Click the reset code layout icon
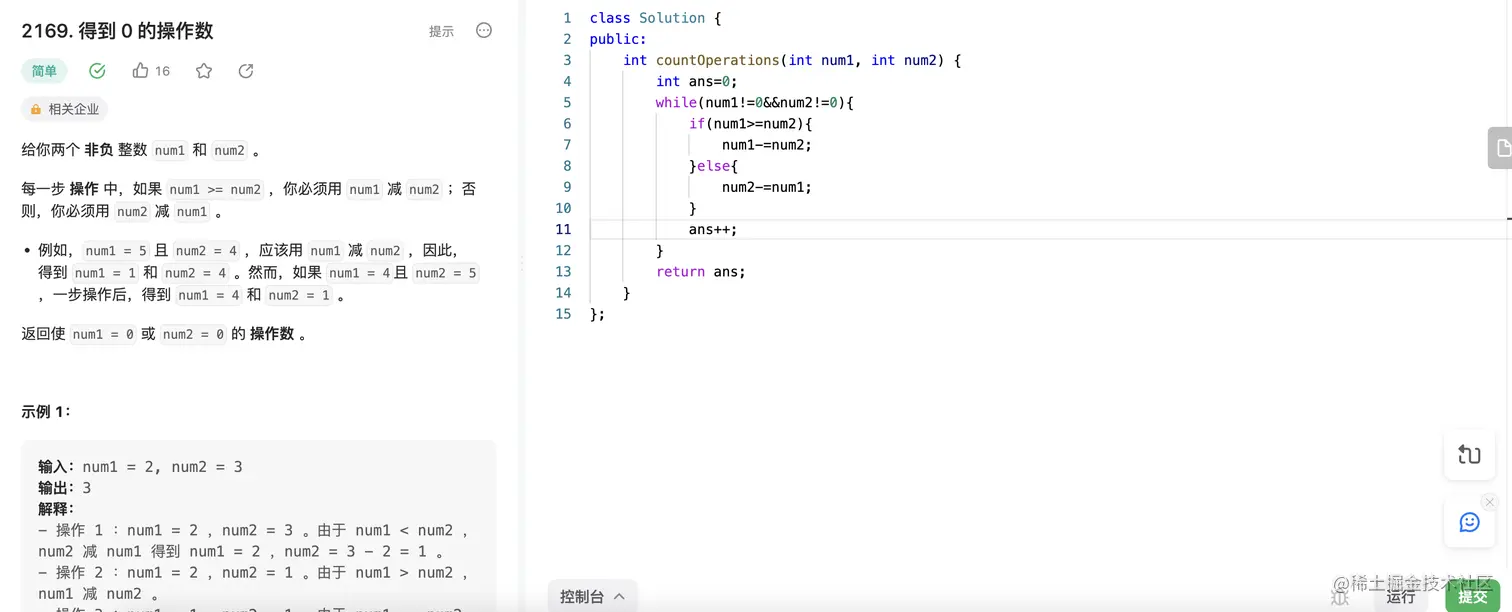The width and height of the screenshot is (1512, 612). tap(1469, 455)
